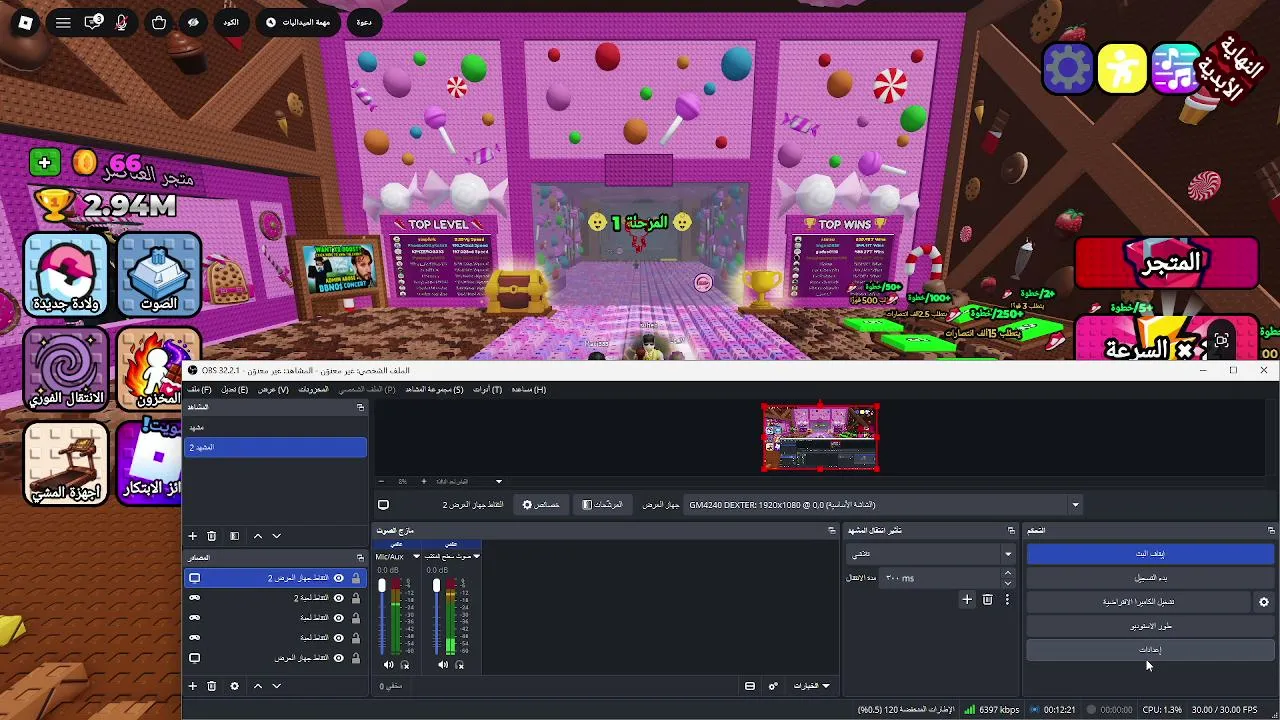This screenshot has width=1280, height=720.
Task: Open the 'أدوات (T)' Tools menu
Action: point(487,389)
